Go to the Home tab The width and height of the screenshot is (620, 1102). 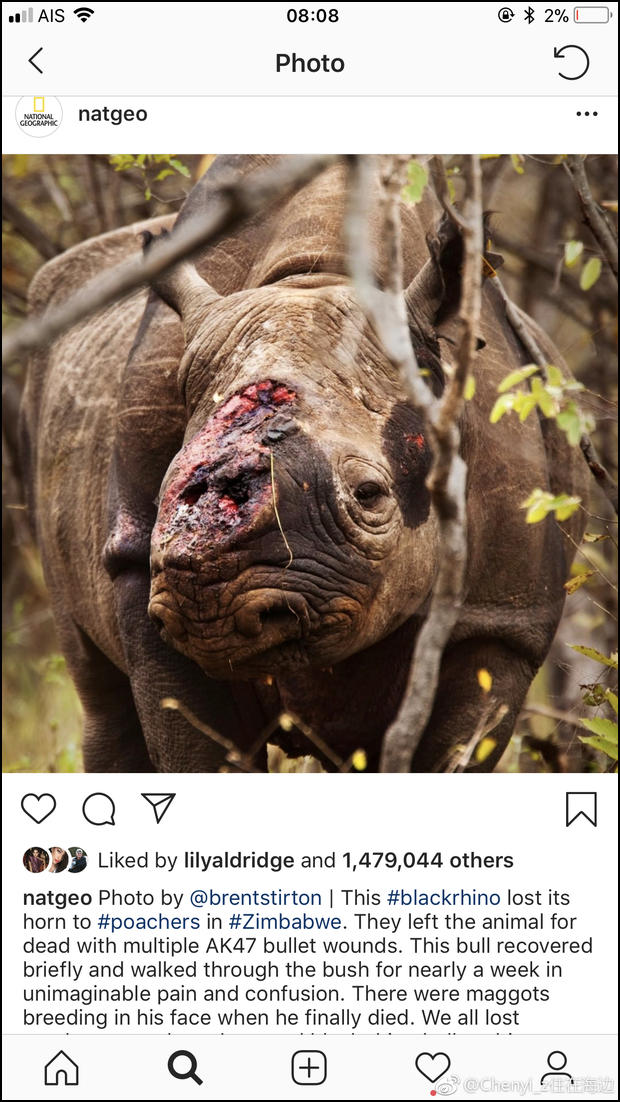point(61,1068)
